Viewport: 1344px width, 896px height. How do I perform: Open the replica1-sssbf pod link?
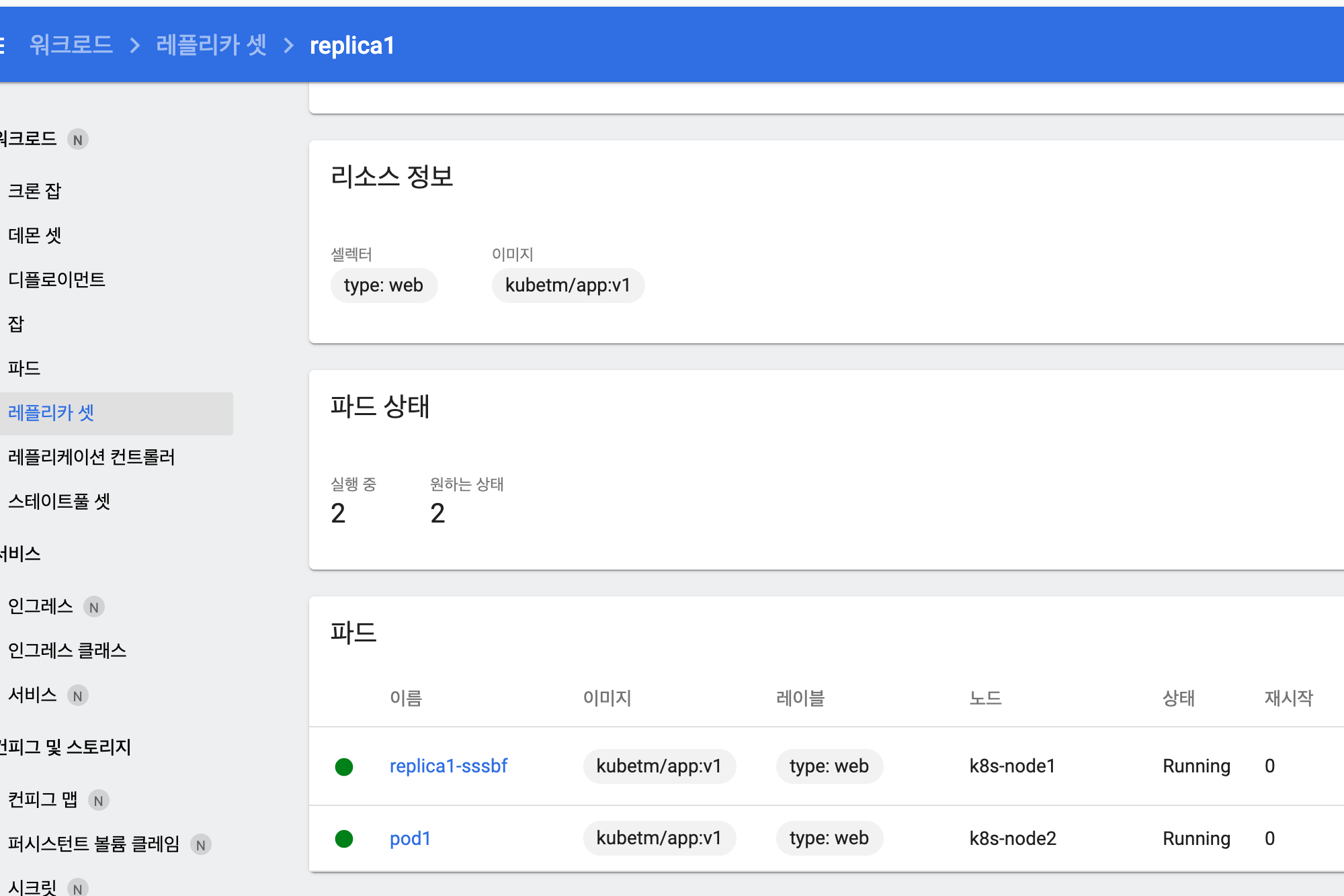448,766
